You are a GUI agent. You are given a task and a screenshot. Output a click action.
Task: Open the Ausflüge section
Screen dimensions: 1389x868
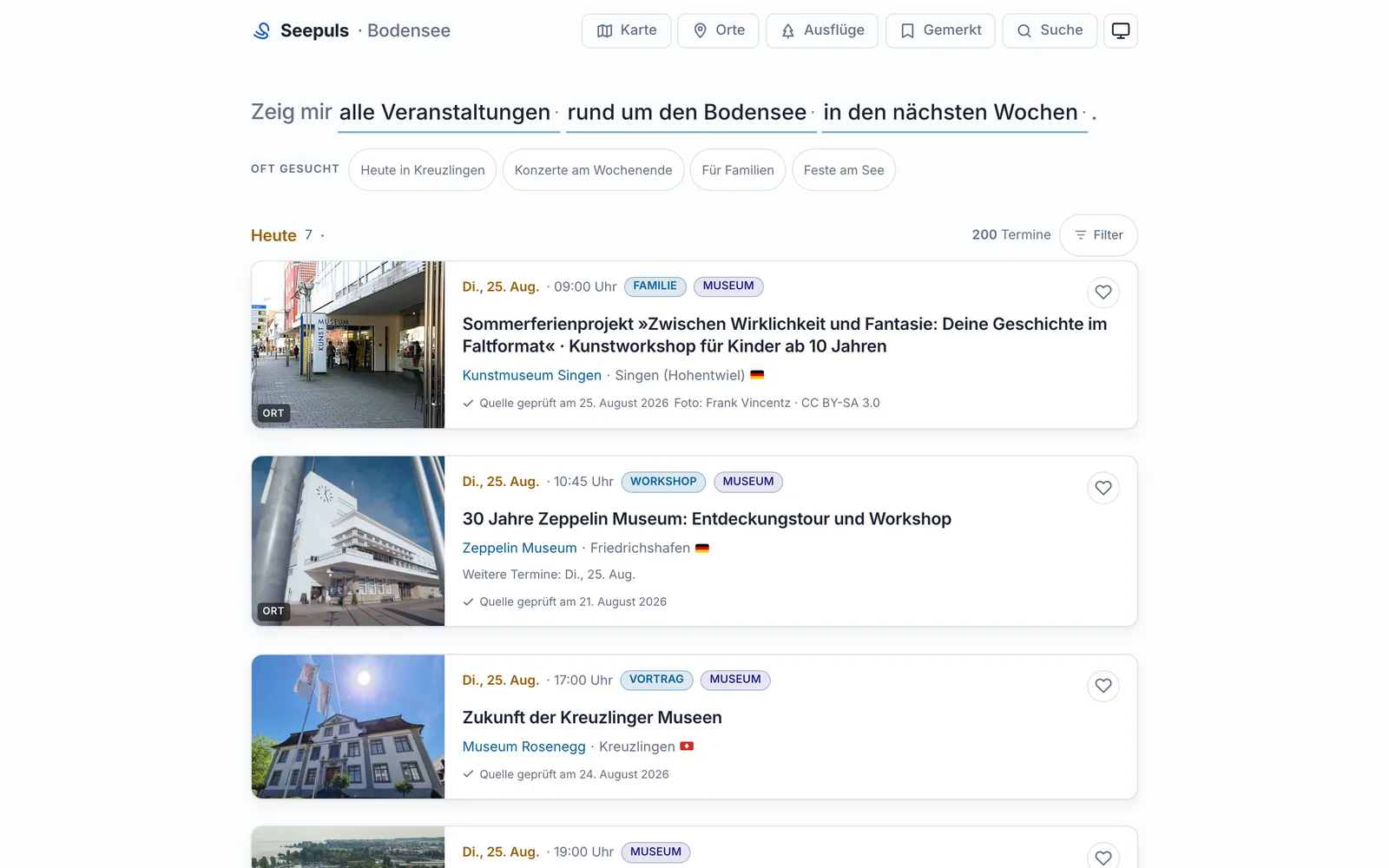coord(822,30)
